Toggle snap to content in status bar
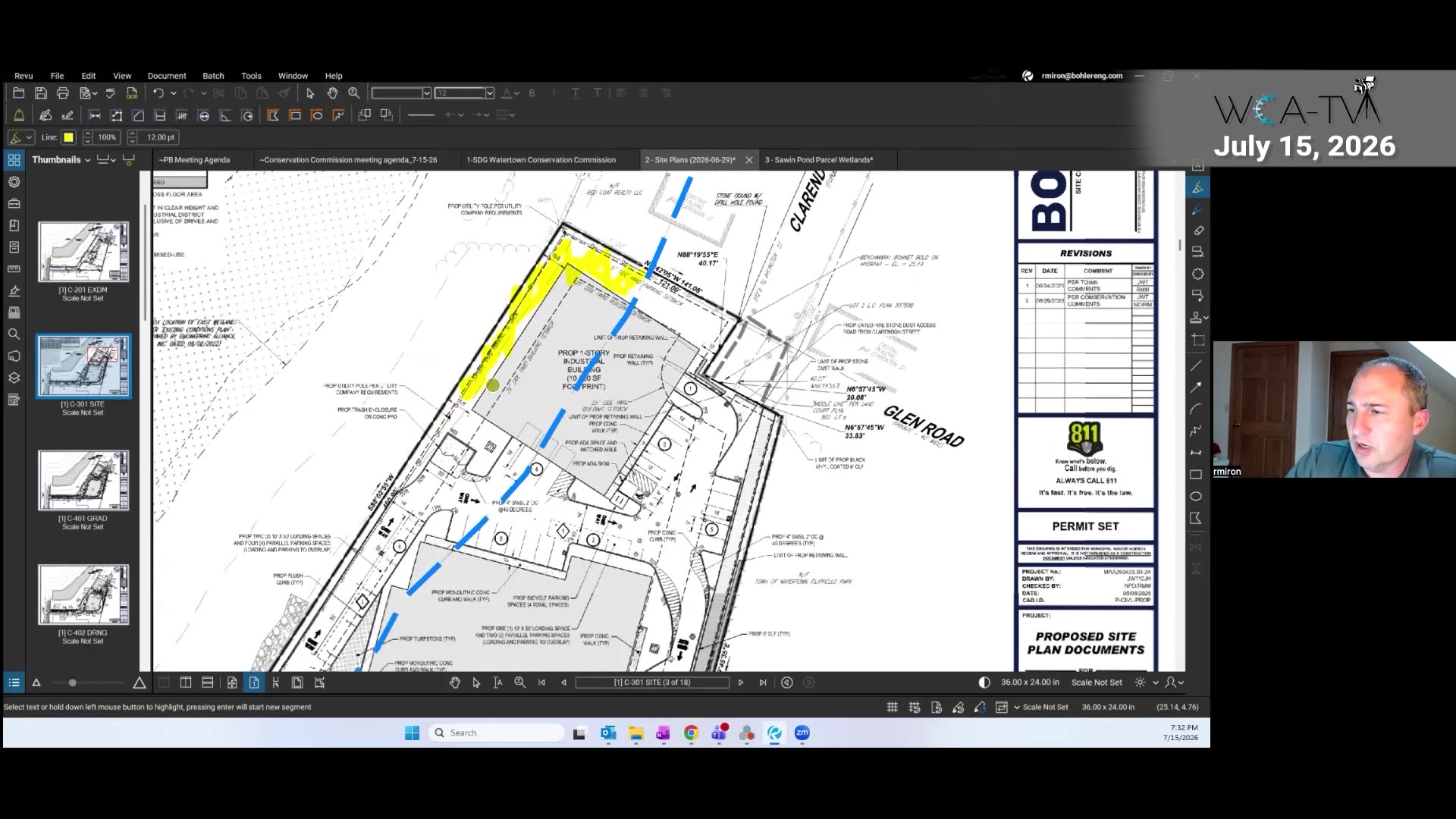The height and width of the screenshot is (819, 1456). 937,708
